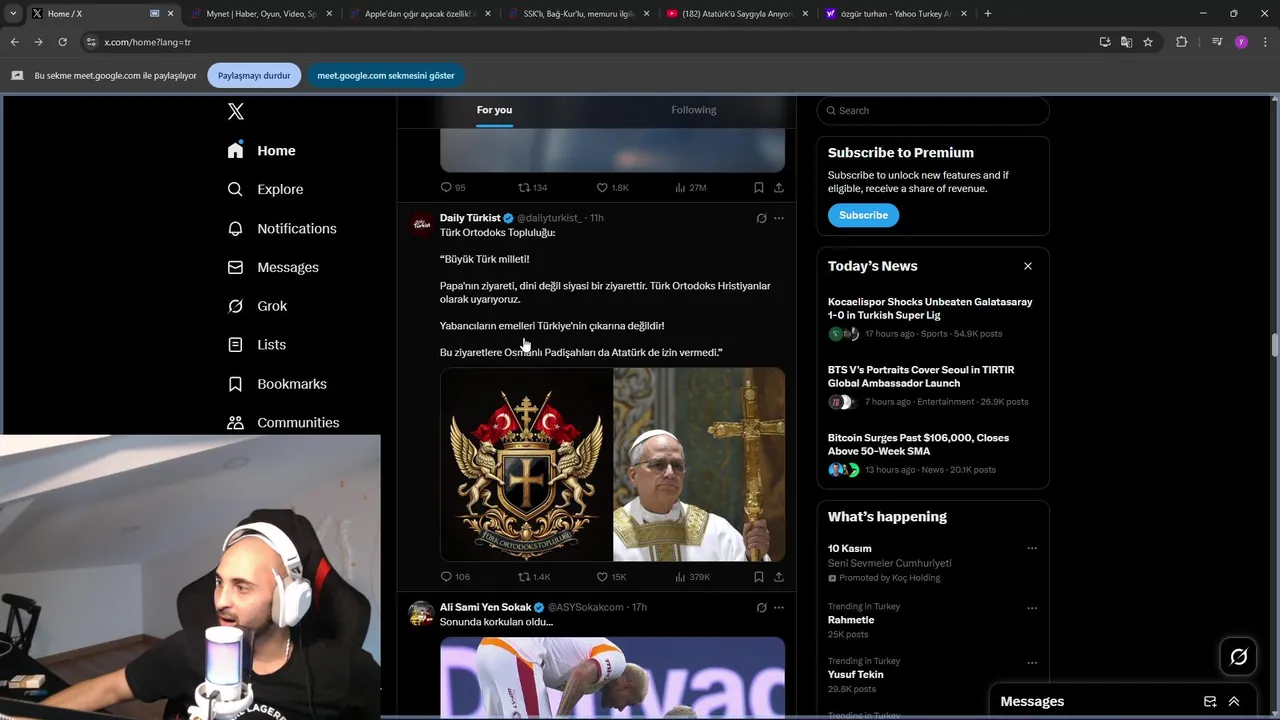Open browser tab search dropdown

coord(13,14)
